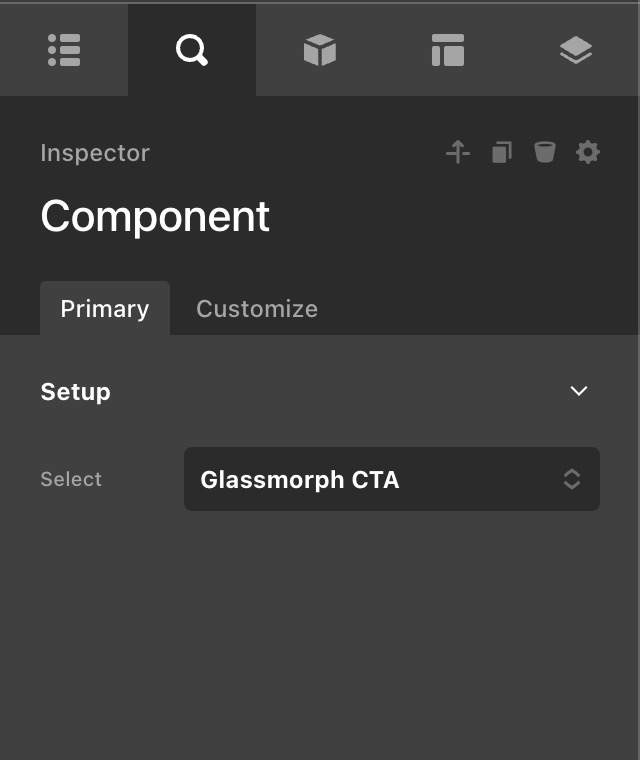640x760 pixels.
Task: Switch to the Customize tab
Action: pos(257,309)
